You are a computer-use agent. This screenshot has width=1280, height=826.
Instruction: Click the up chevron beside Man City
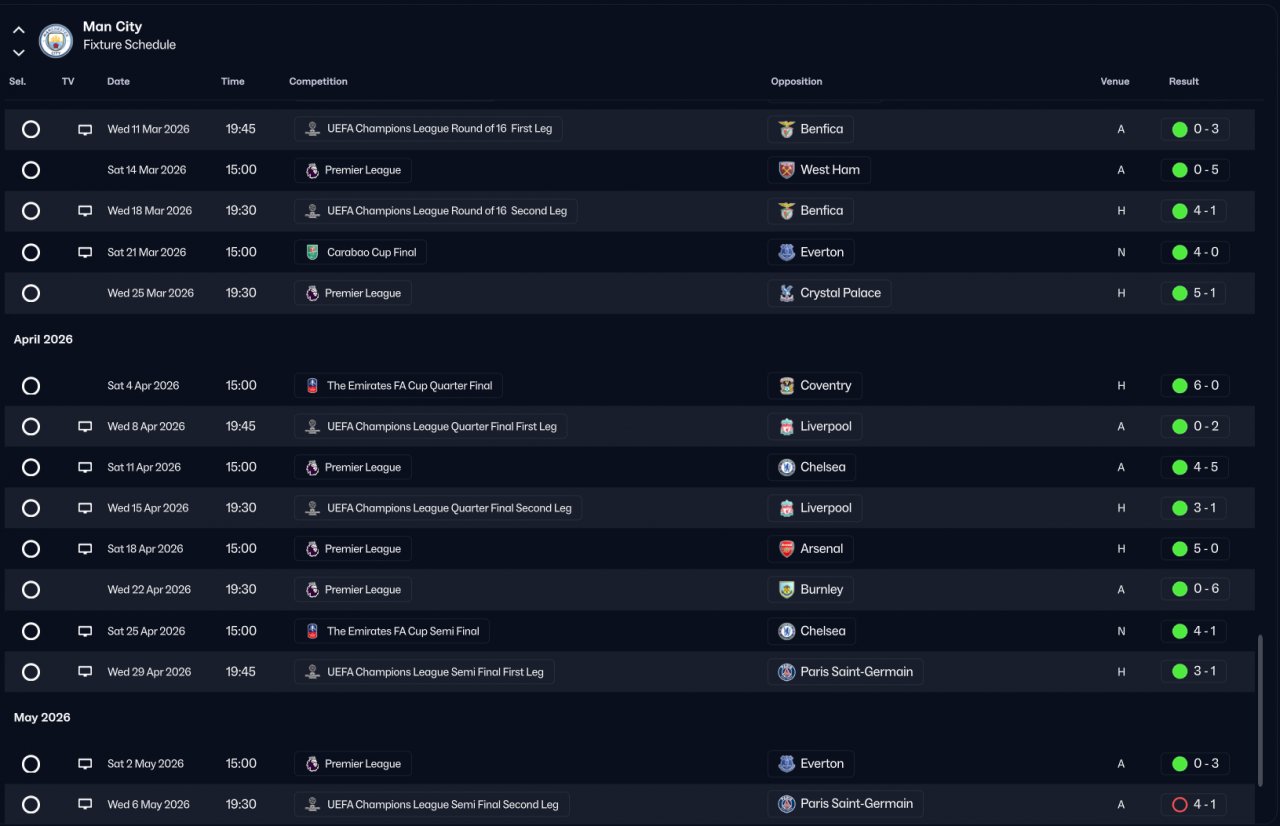coord(18,30)
